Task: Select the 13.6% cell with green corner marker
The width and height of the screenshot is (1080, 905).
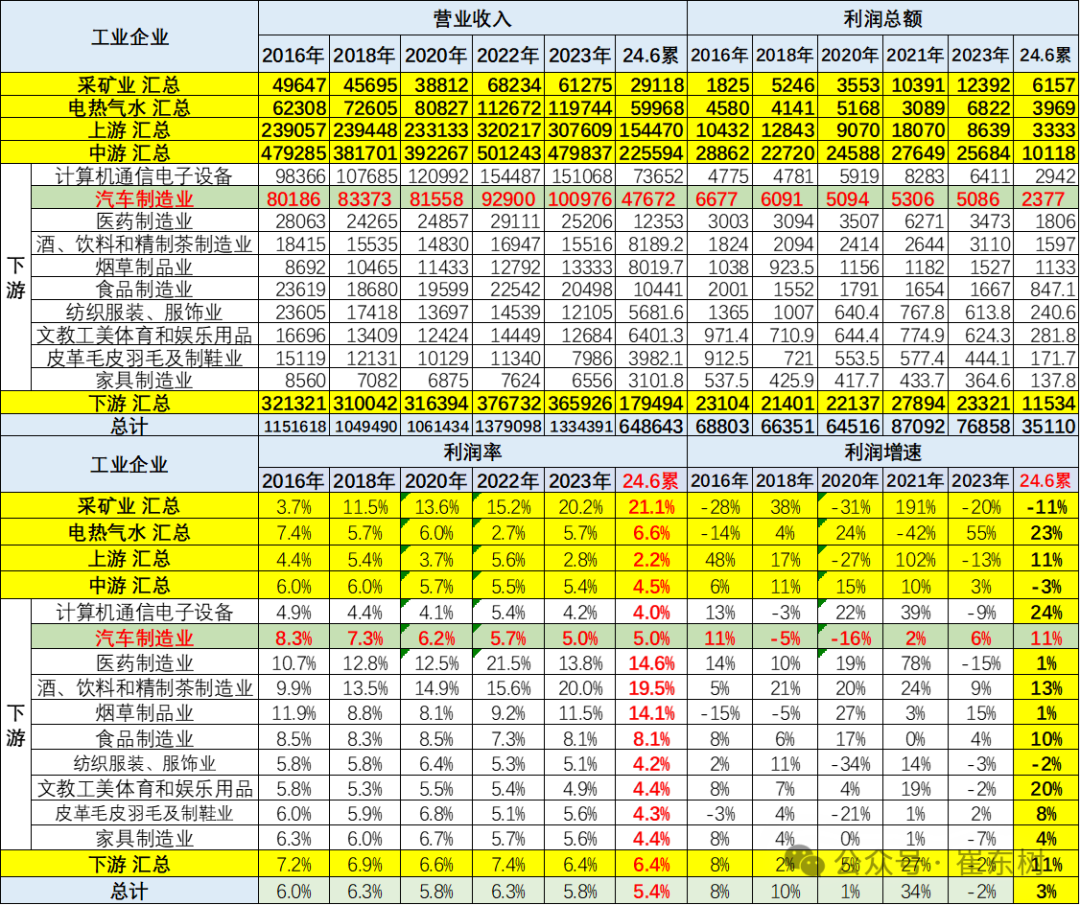Action: pyautogui.click(x=437, y=507)
